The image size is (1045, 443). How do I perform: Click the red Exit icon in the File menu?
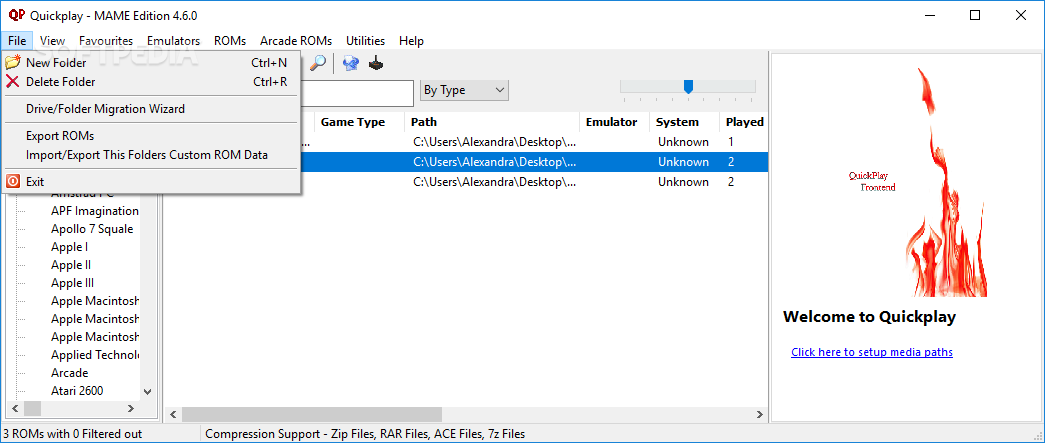pyautogui.click(x=13, y=181)
